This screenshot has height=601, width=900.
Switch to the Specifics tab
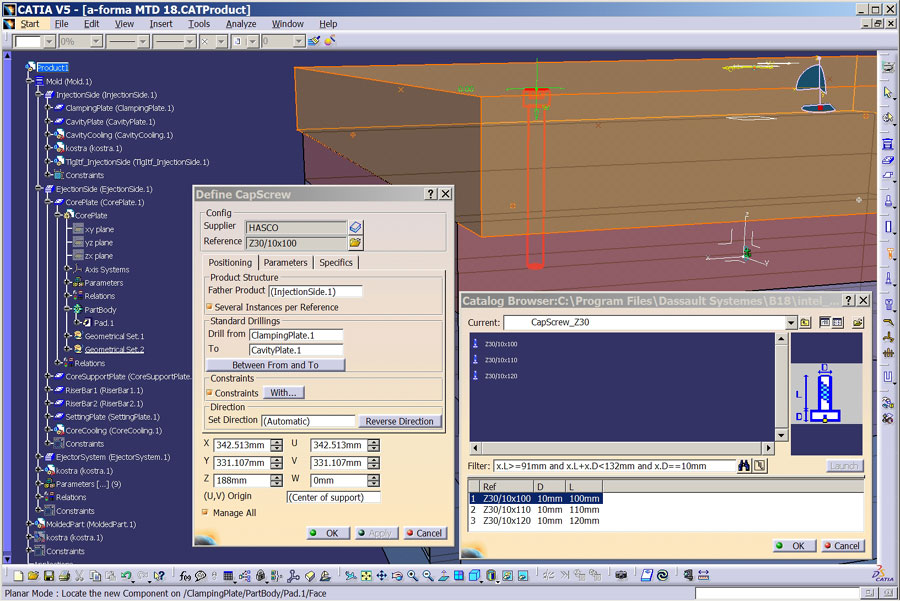pos(336,262)
